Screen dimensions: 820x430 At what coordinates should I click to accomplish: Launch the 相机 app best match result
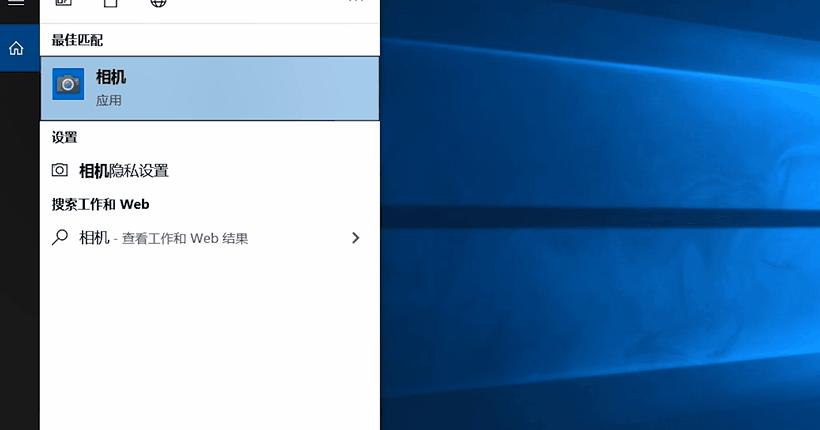point(210,88)
